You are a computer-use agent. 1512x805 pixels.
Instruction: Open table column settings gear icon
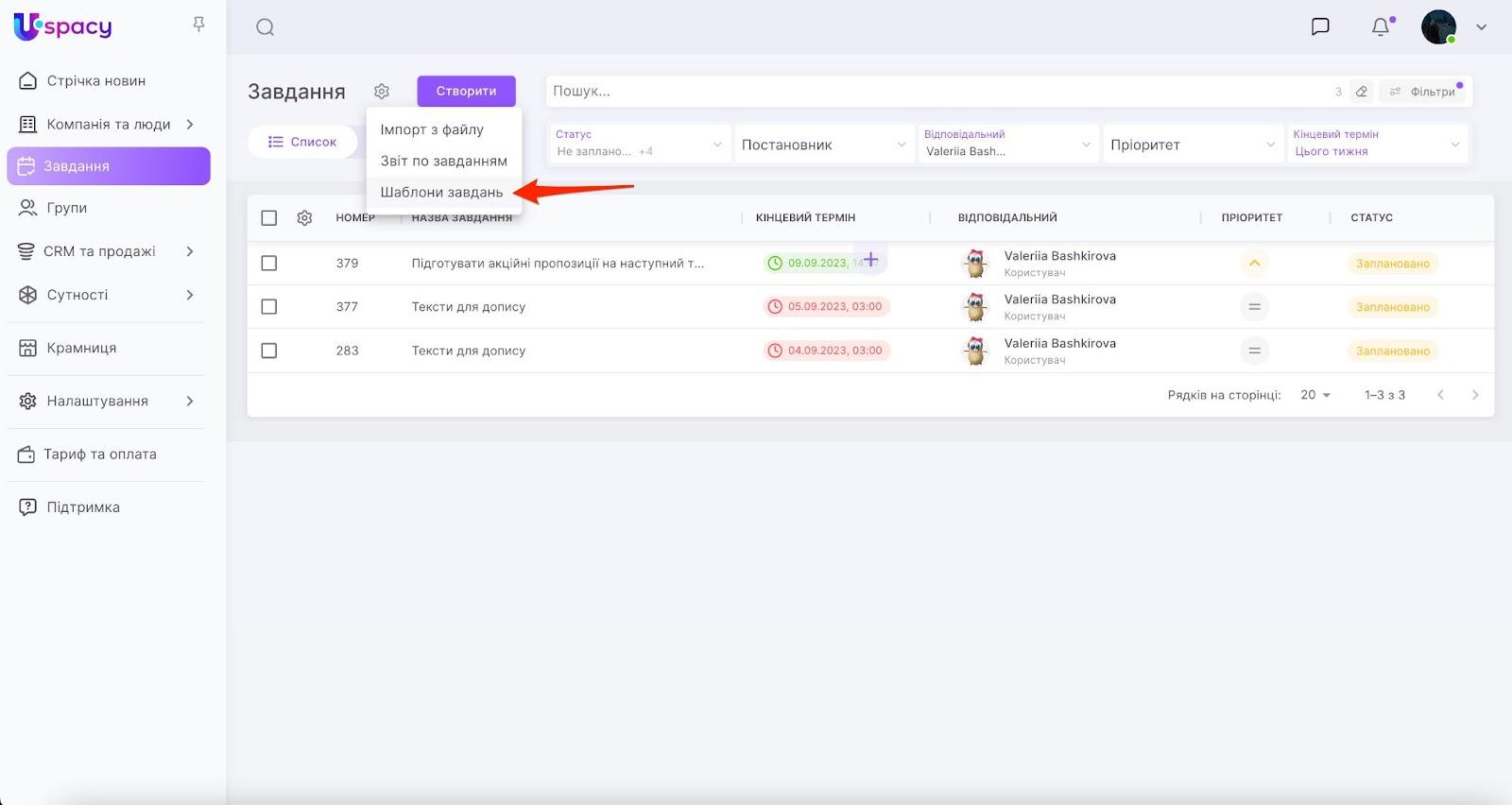tap(304, 218)
